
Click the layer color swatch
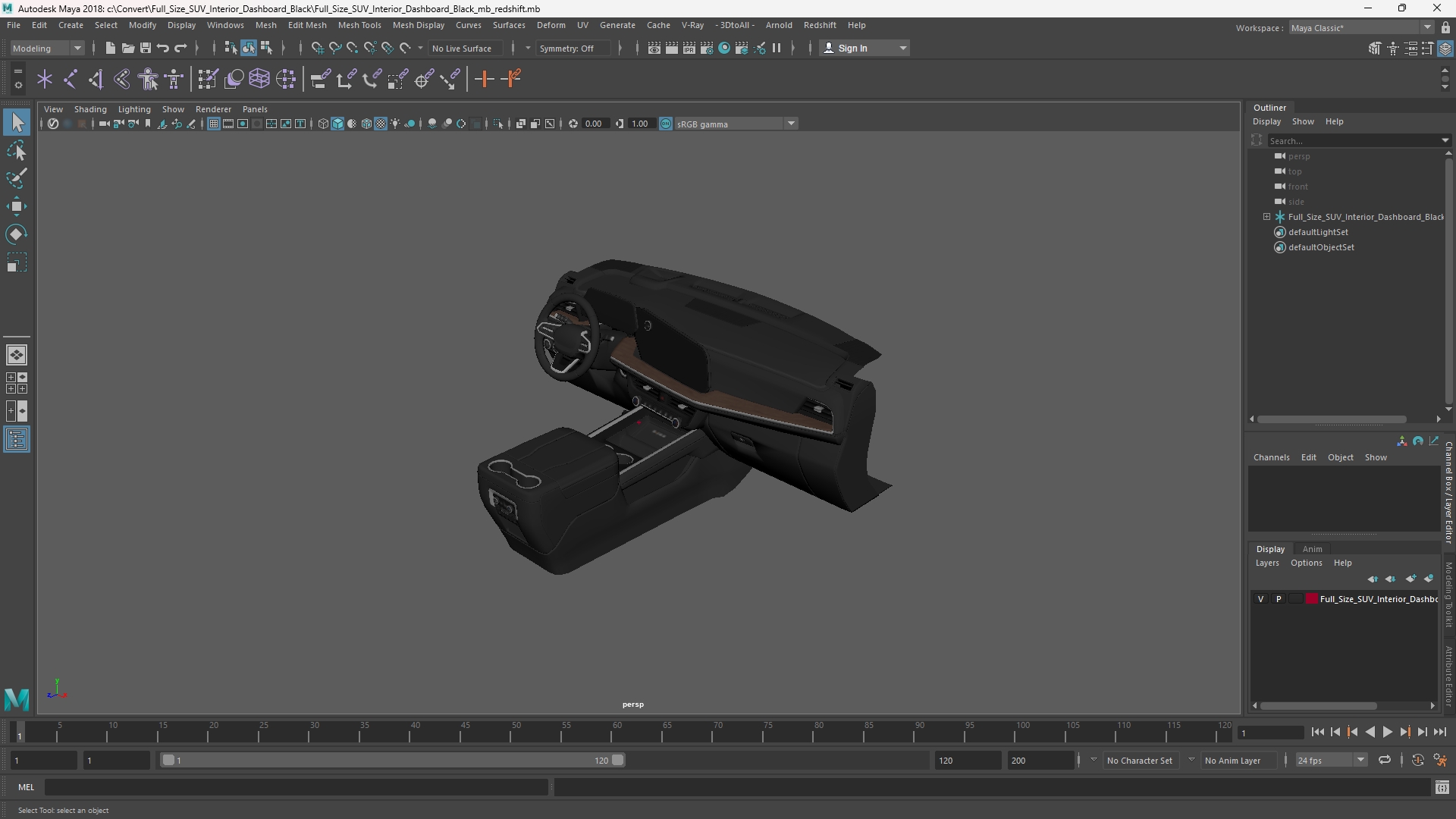(1311, 599)
